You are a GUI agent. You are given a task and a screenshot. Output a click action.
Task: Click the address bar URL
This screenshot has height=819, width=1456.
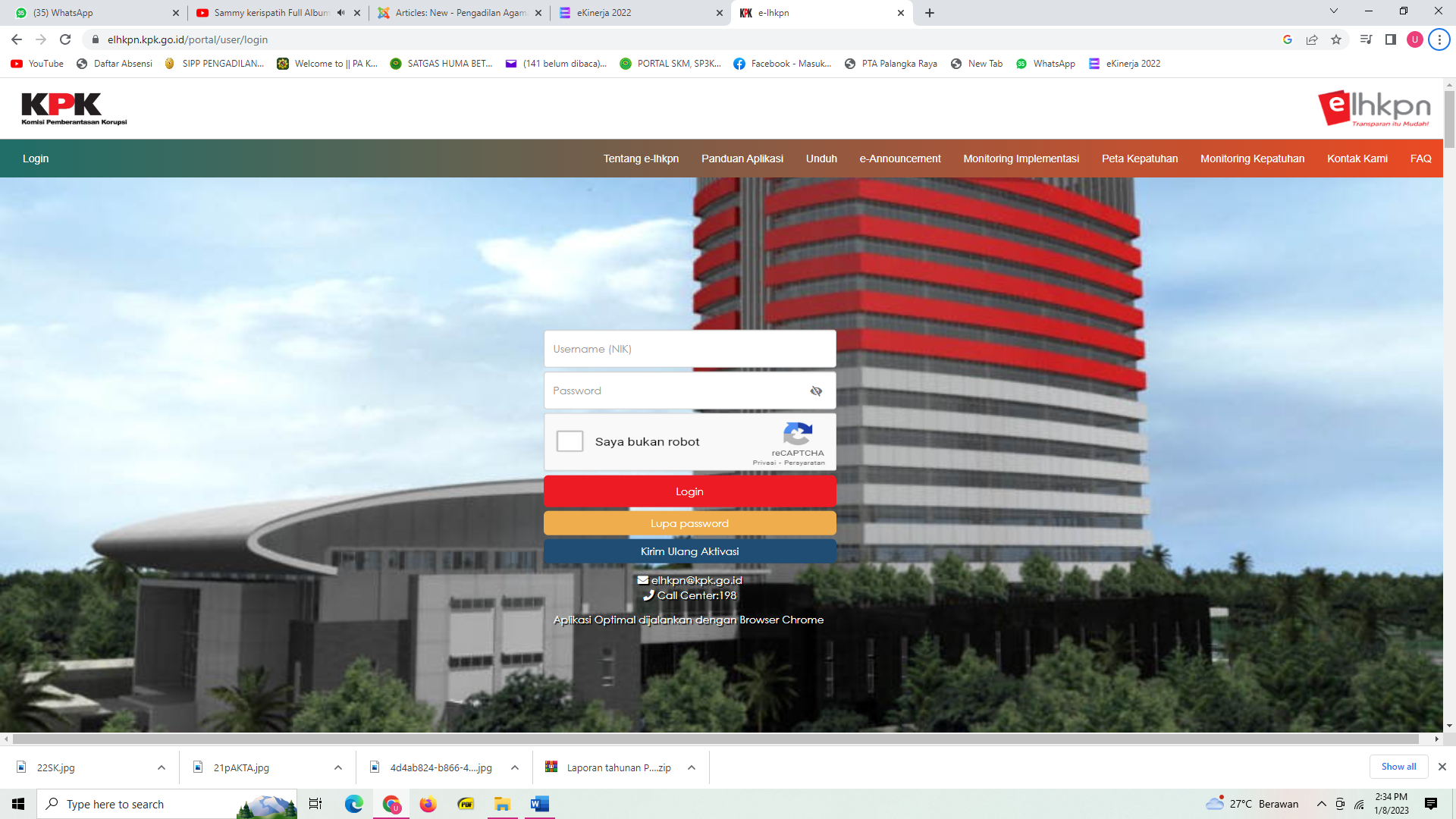point(187,39)
